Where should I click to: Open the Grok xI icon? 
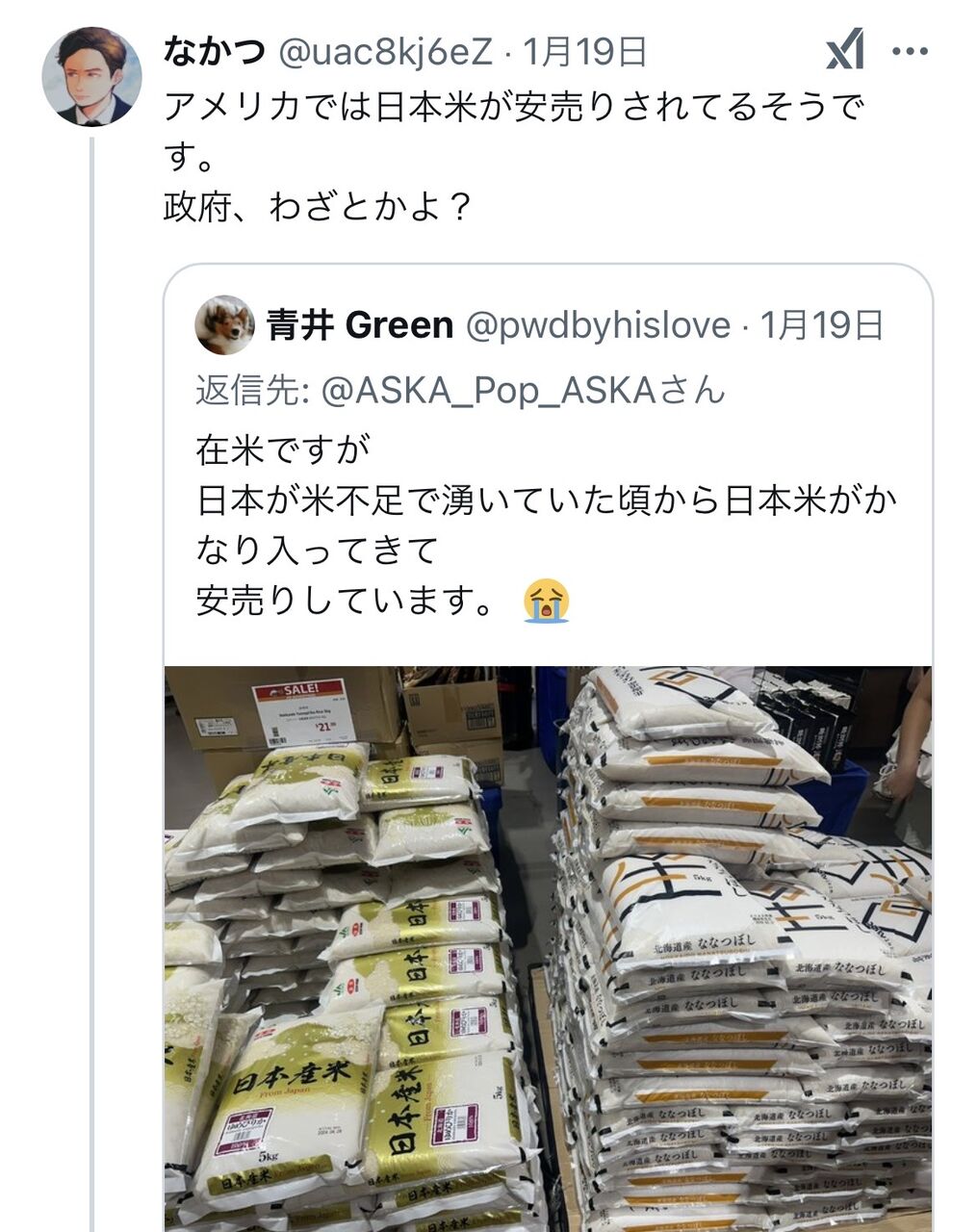(x=845, y=50)
